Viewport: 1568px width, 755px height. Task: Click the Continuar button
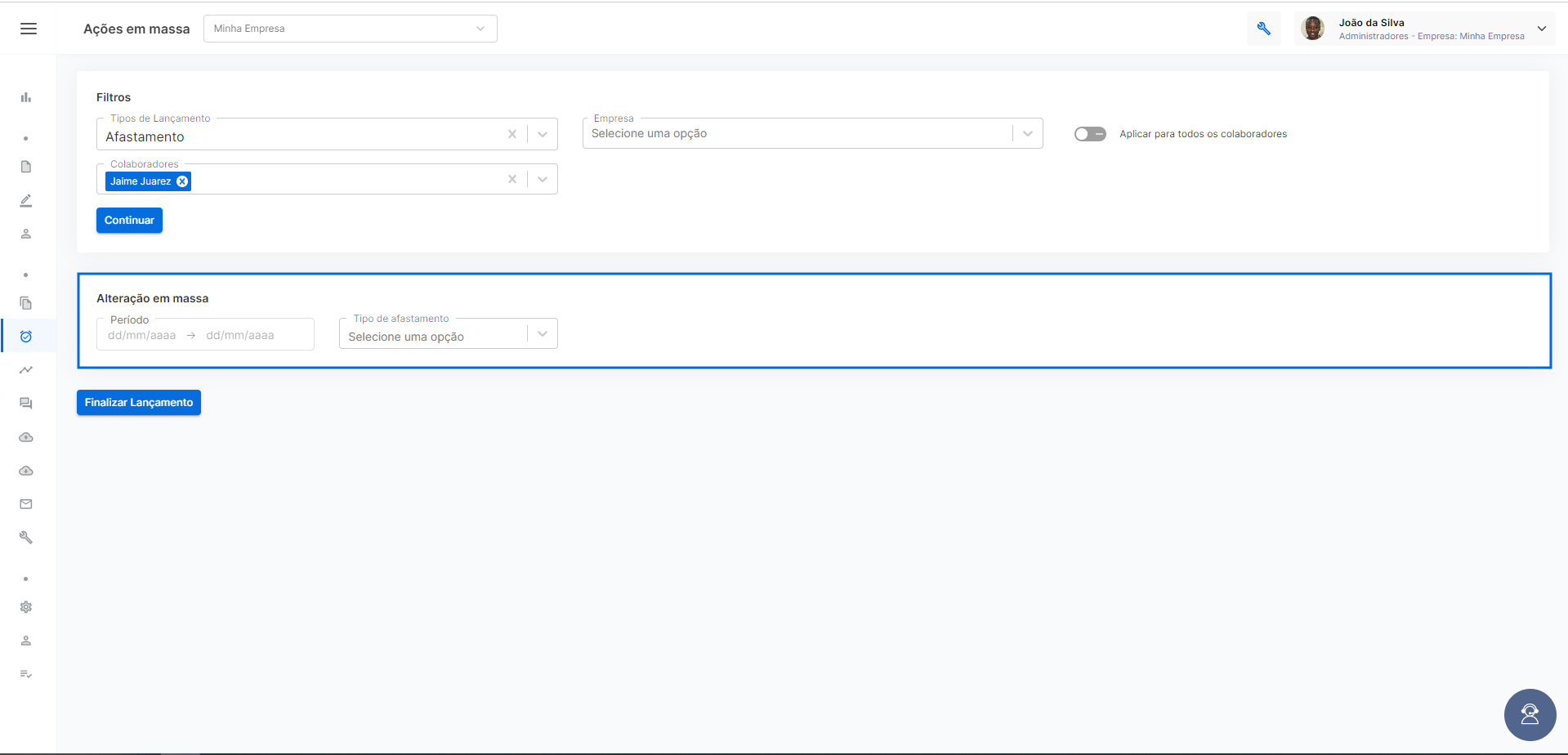click(129, 221)
